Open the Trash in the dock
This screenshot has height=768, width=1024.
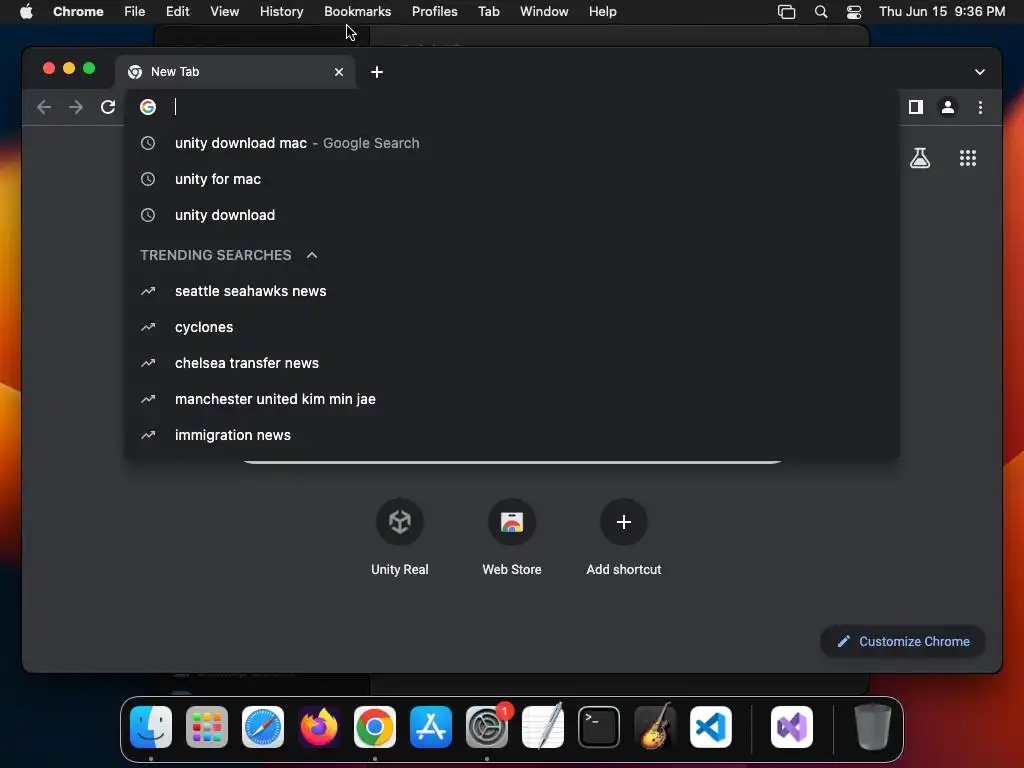pos(872,727)
